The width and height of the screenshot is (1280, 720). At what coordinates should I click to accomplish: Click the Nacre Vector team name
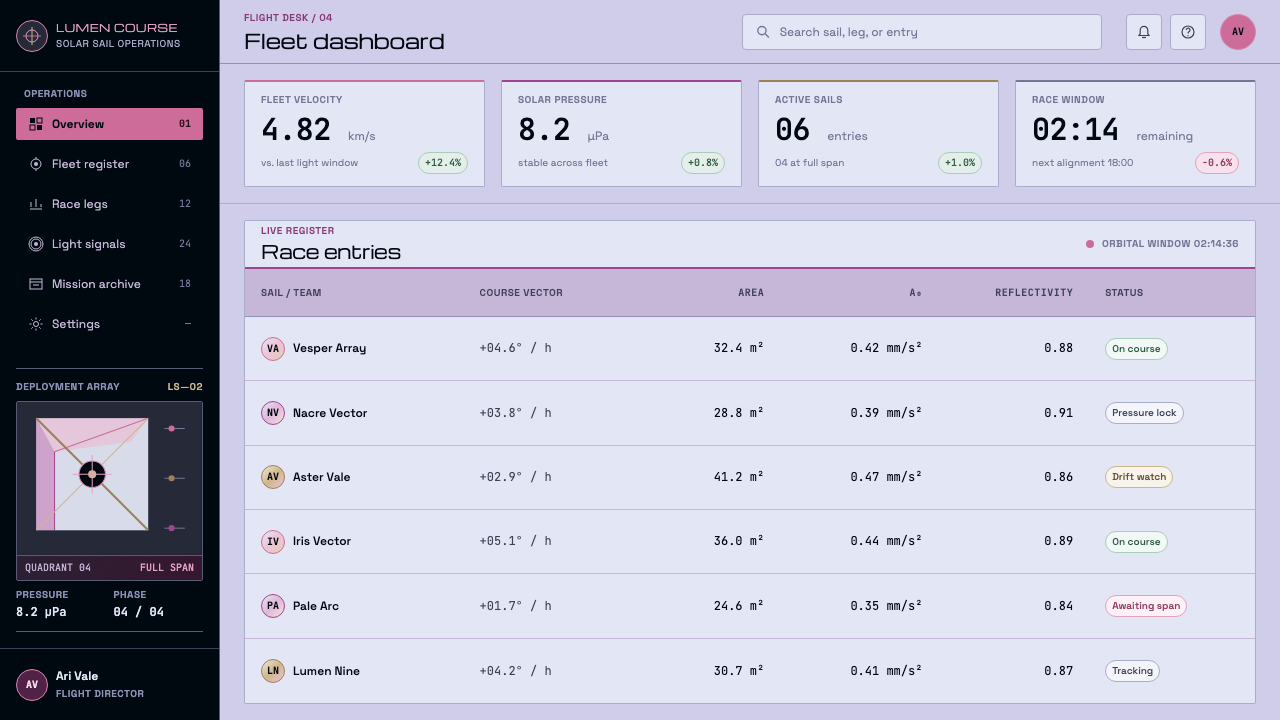click(330, 413)
